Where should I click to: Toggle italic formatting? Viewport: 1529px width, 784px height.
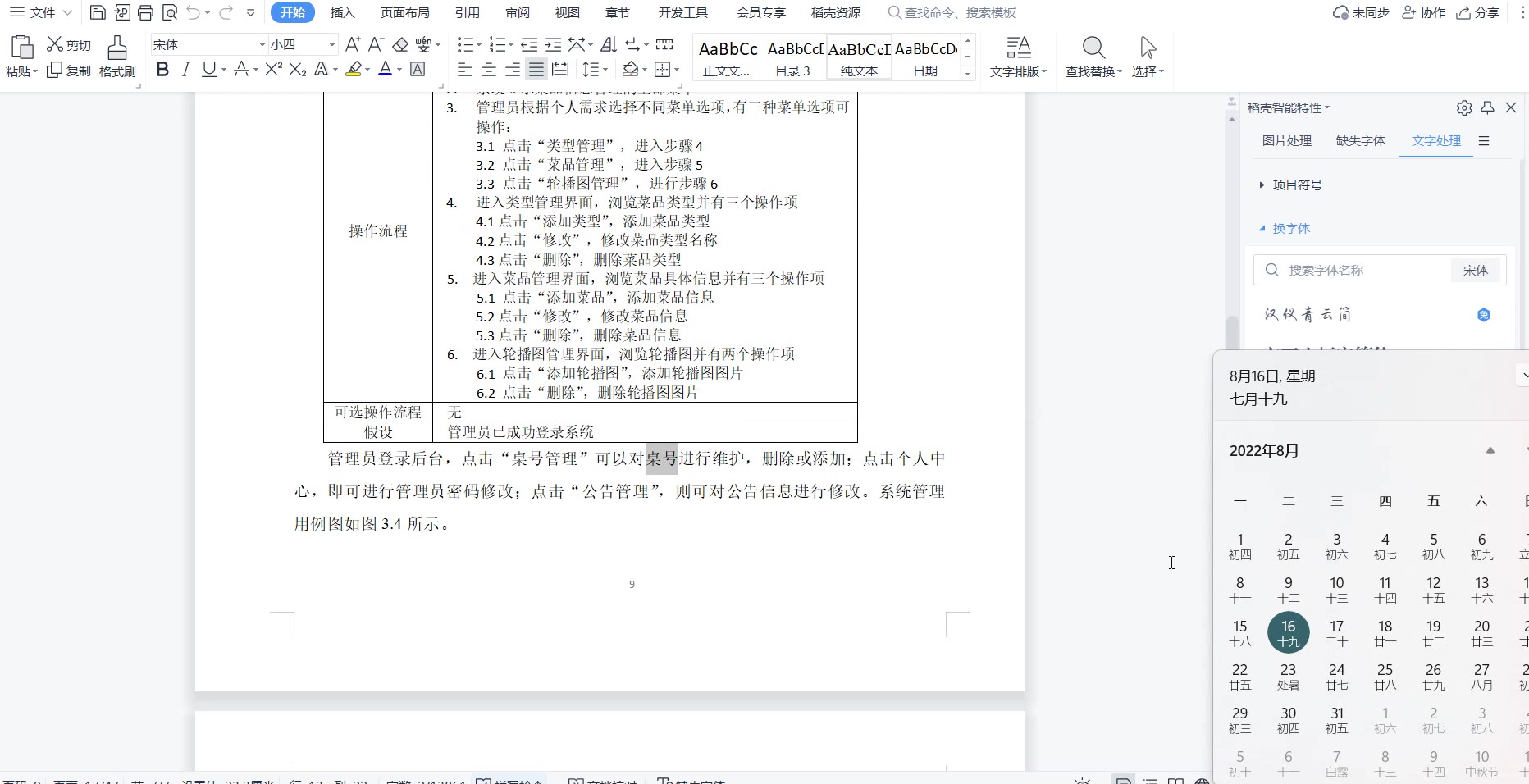coord(186,70)
